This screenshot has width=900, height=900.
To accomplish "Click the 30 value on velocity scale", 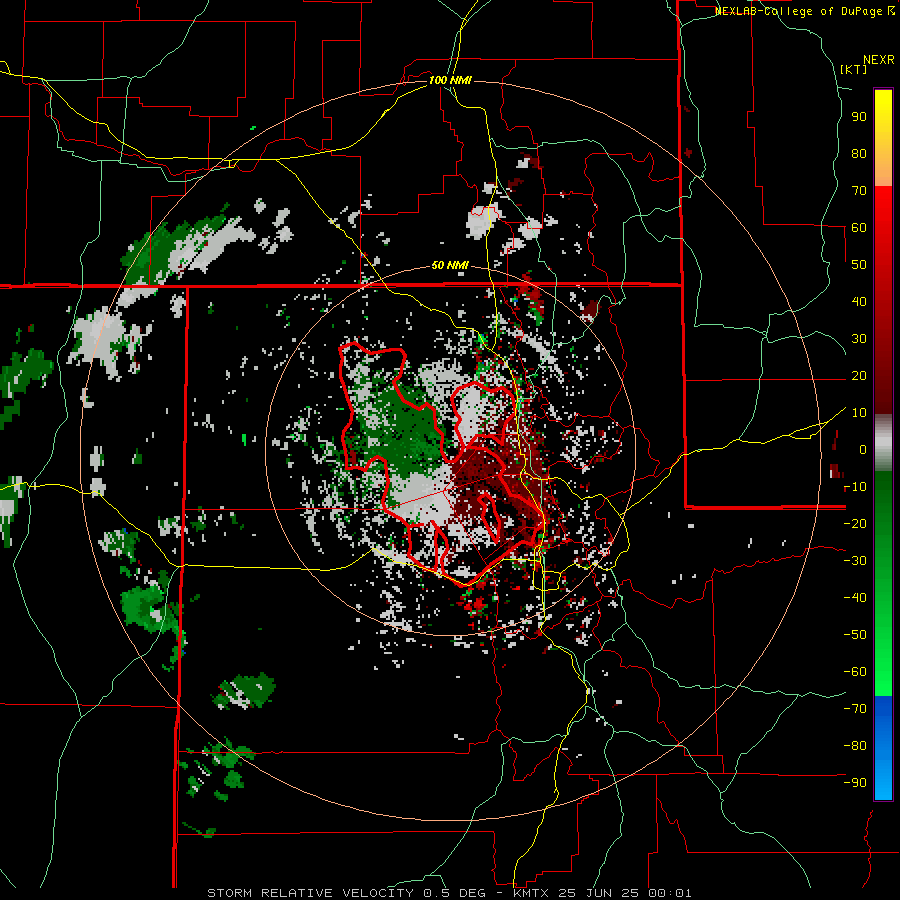I will pos(859,339).
